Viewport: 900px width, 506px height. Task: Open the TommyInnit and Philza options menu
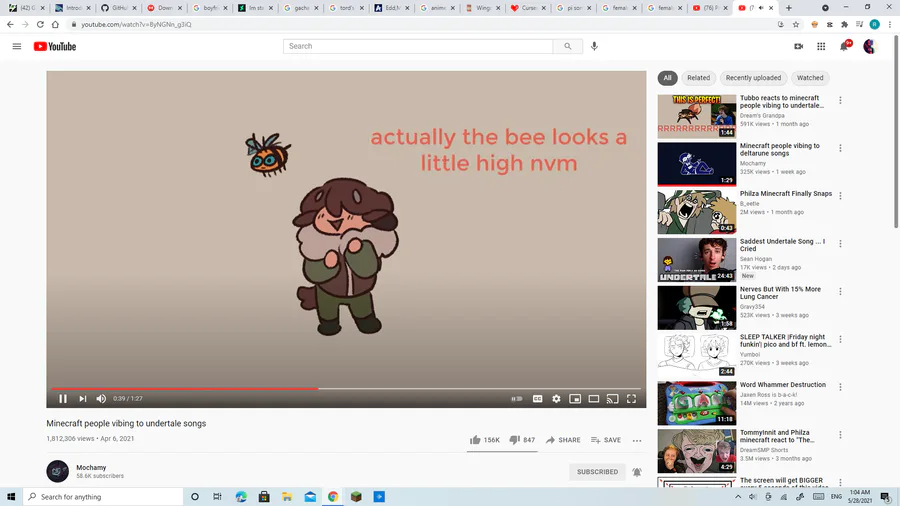[840, 435]
